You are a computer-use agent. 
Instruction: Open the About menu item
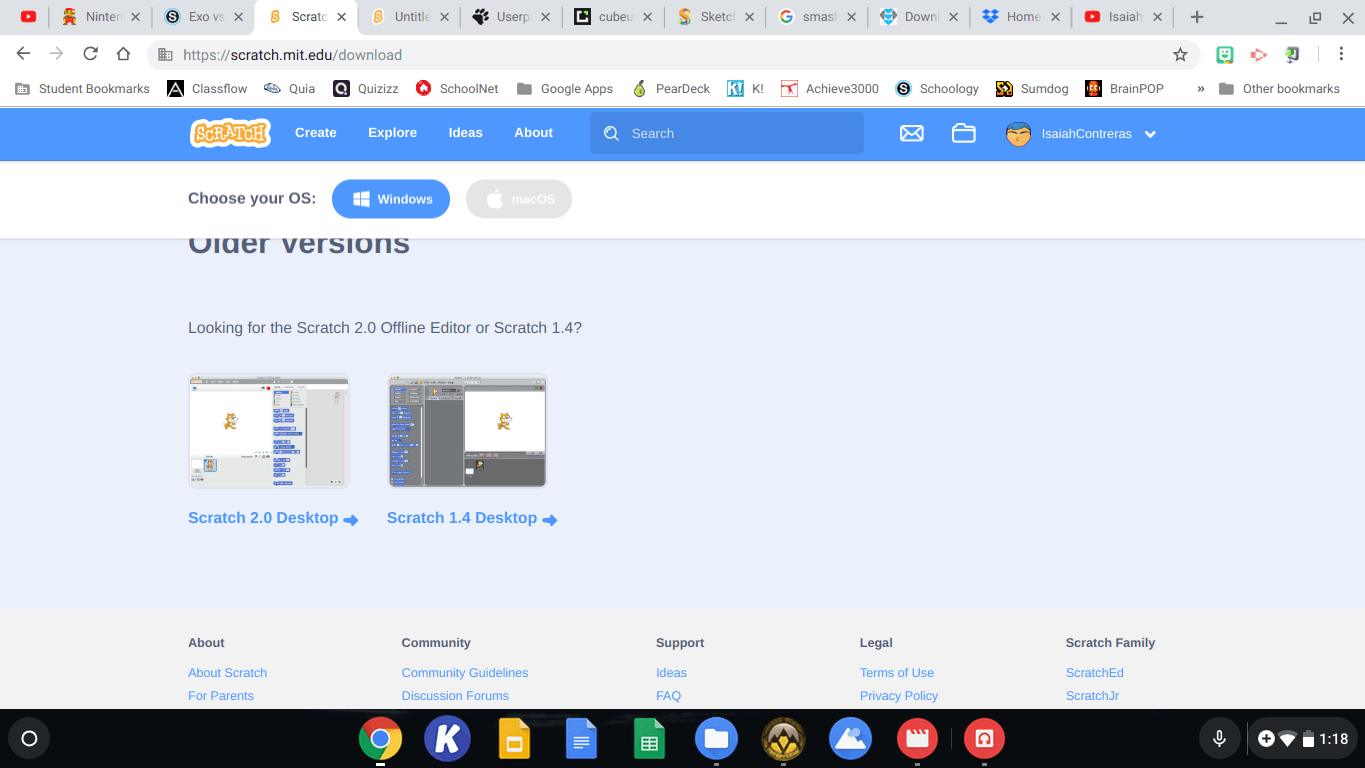click(533, 133)
